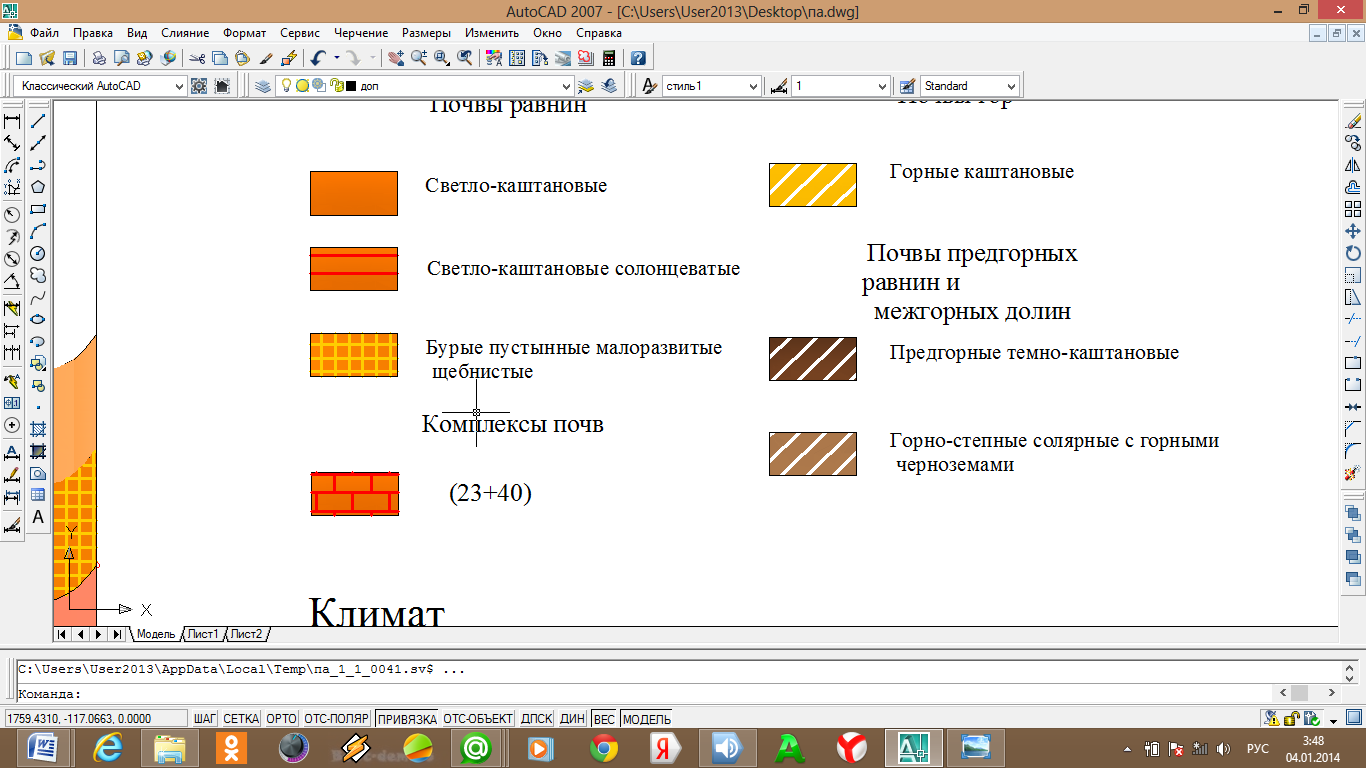Switch to the Лист1 layout tab
The height and width of the screenshot is (768, 1366).
(x=204, y=634)
